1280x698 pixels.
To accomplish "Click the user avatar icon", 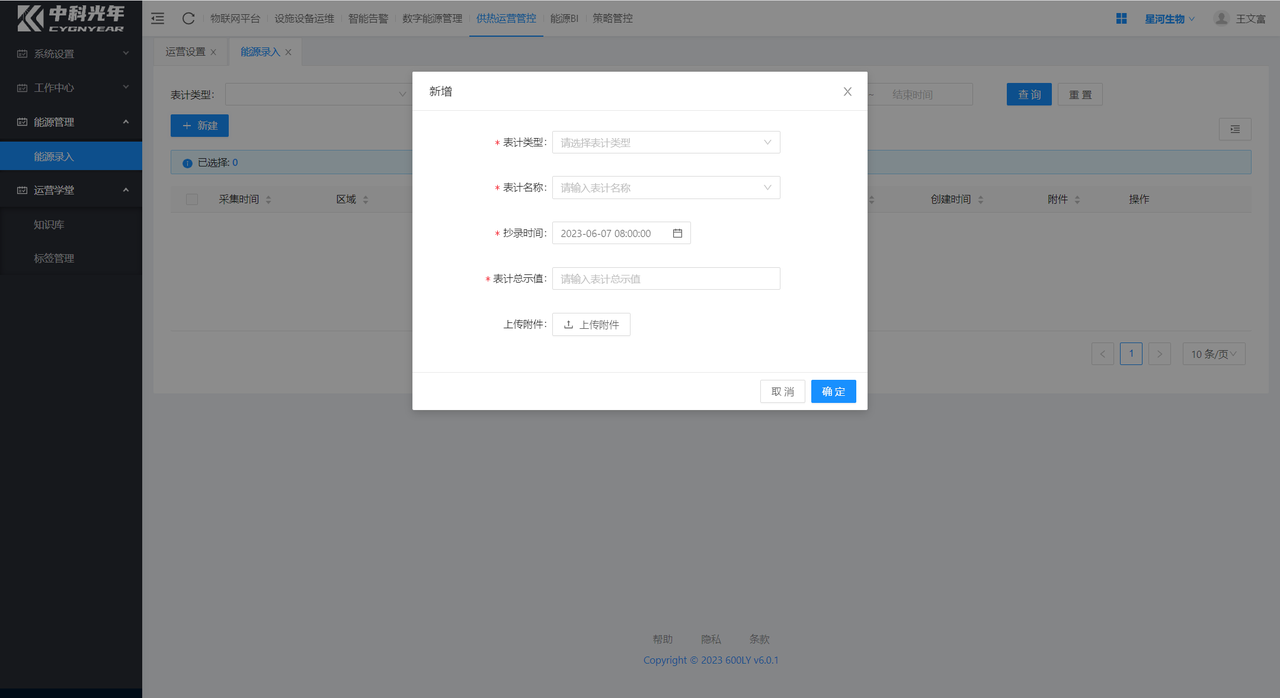I will 1221,18.
